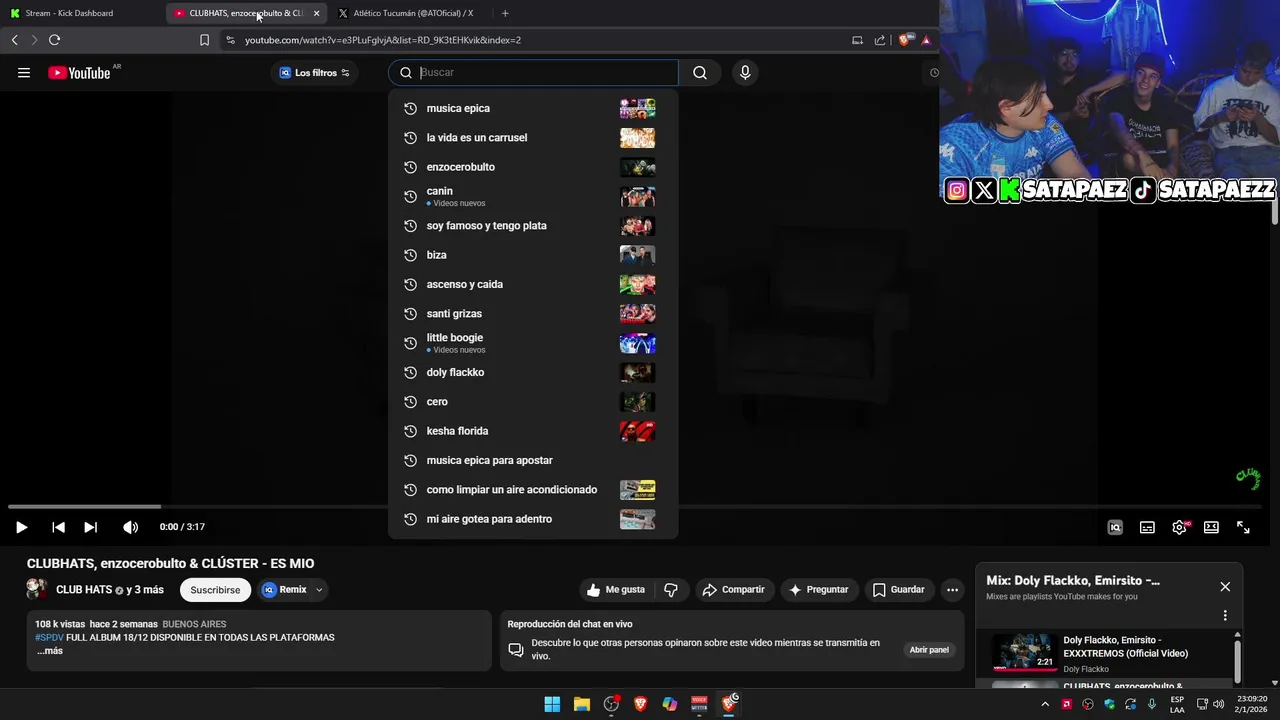Click the youtube.com address bar URL
Viewport: 1280px width, 720px height.
(x=383, y=40)
